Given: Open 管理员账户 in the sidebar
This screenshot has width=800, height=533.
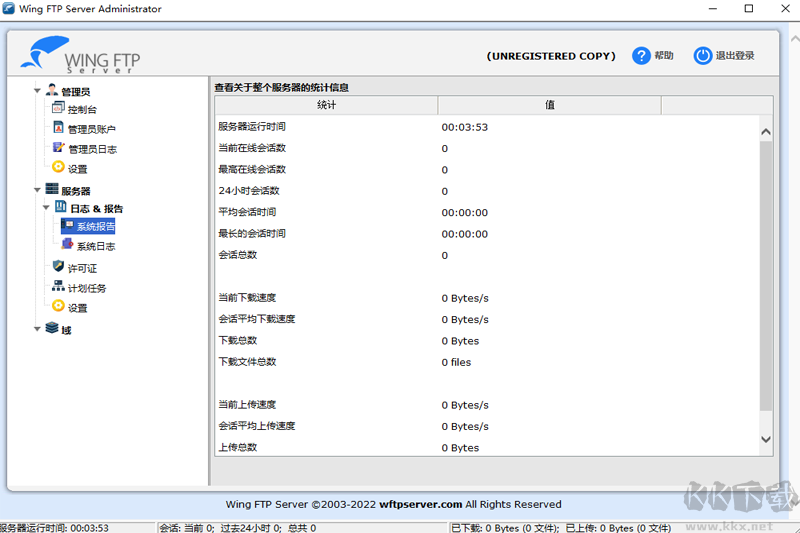Looking at the screenshot, I should pyautogui.click(x=92, y=130).
